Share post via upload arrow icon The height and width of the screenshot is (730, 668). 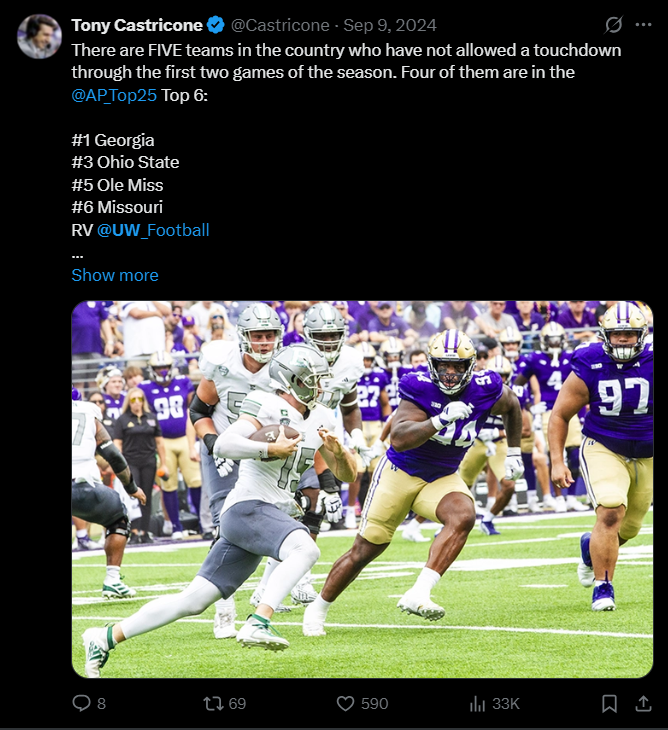(643, 703)
